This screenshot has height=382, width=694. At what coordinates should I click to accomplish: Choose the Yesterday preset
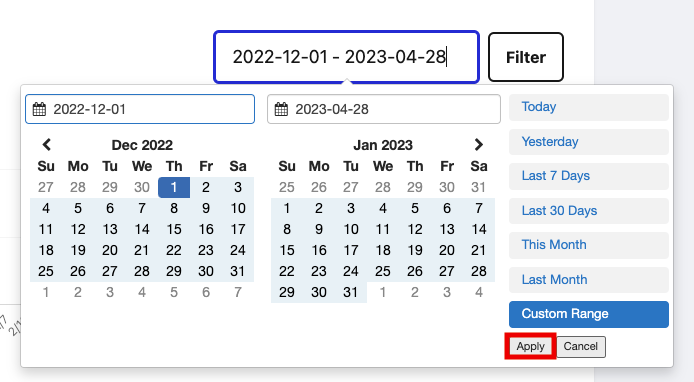(589, 142)
